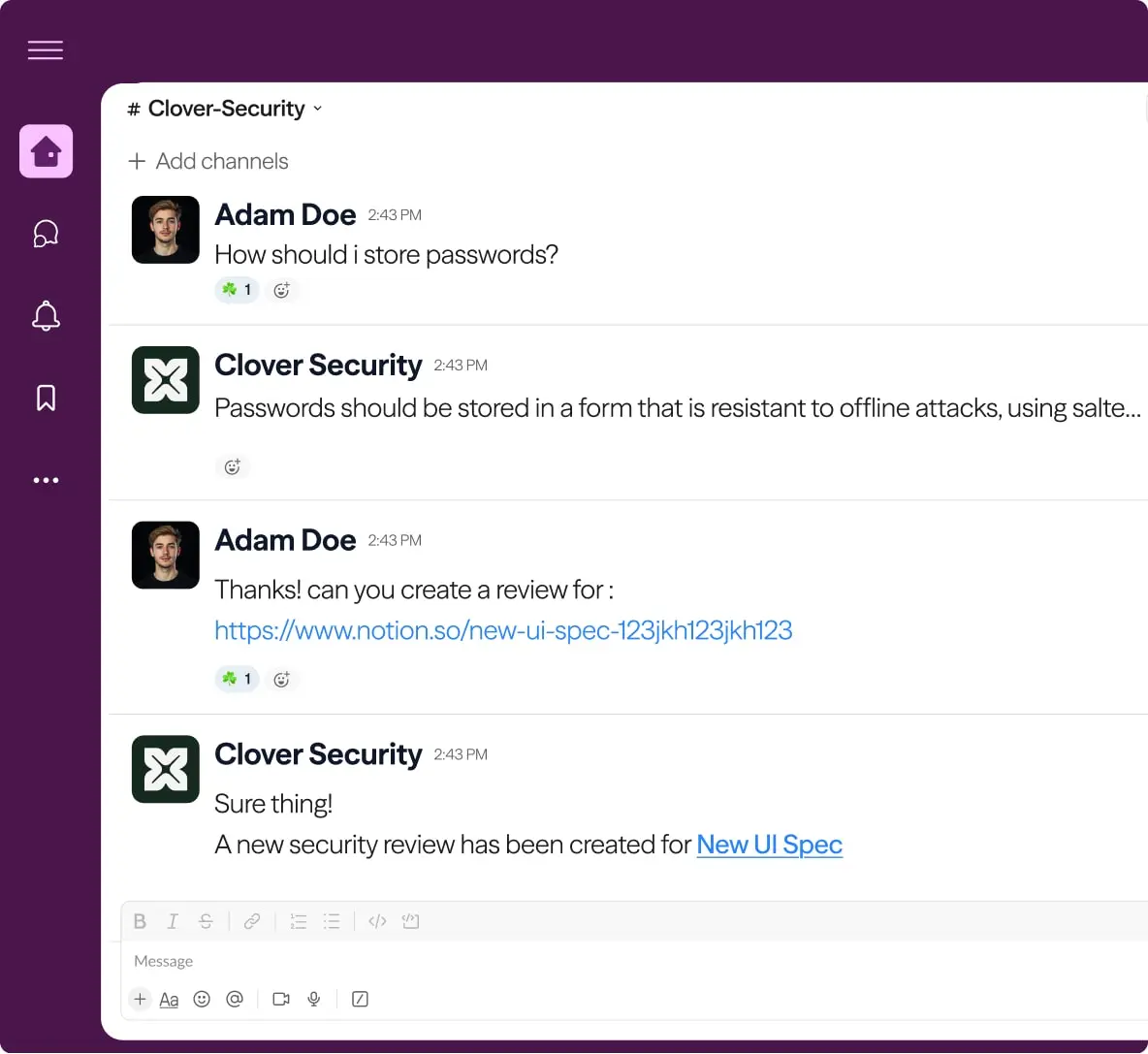
Task: Toggle bold formatting in the composer
Action: click(140, 921)
